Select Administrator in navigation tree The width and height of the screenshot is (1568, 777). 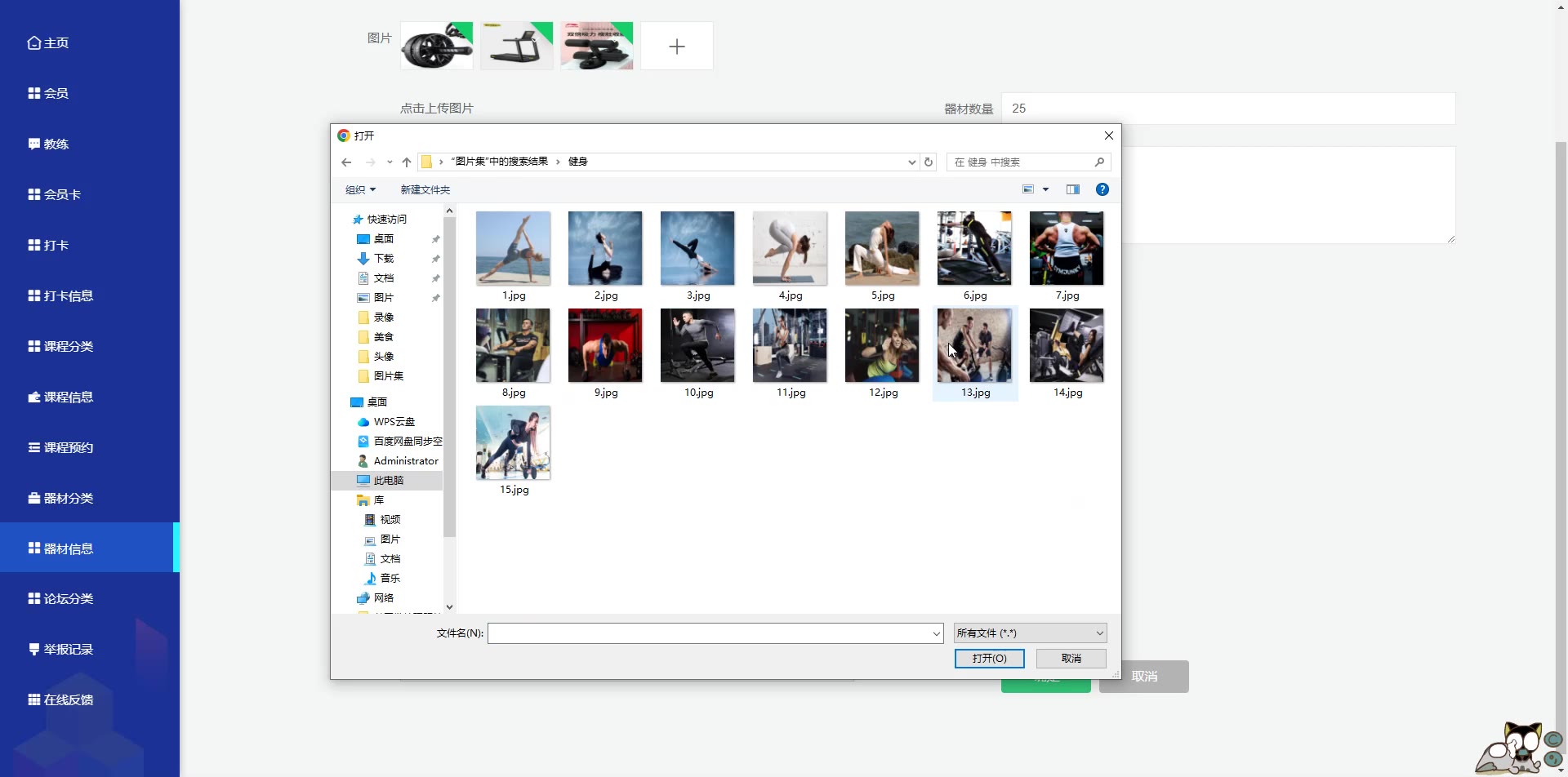pos(405,460)
